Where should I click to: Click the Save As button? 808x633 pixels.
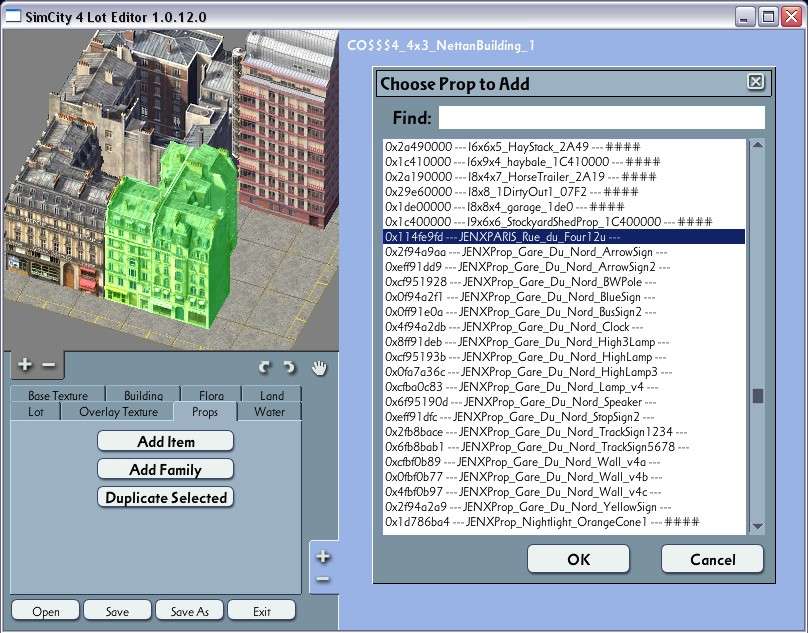point(189,611)
